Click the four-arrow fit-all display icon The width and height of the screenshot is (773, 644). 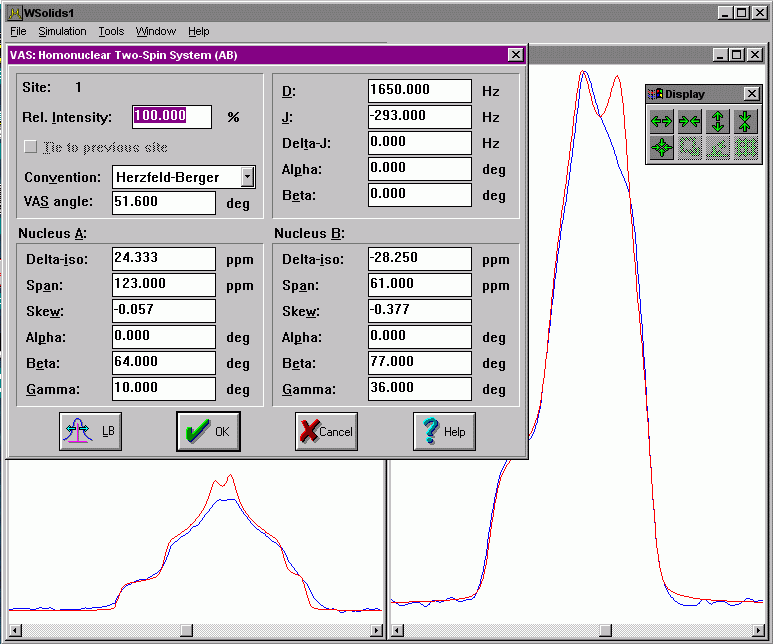(x=661, y=149)
